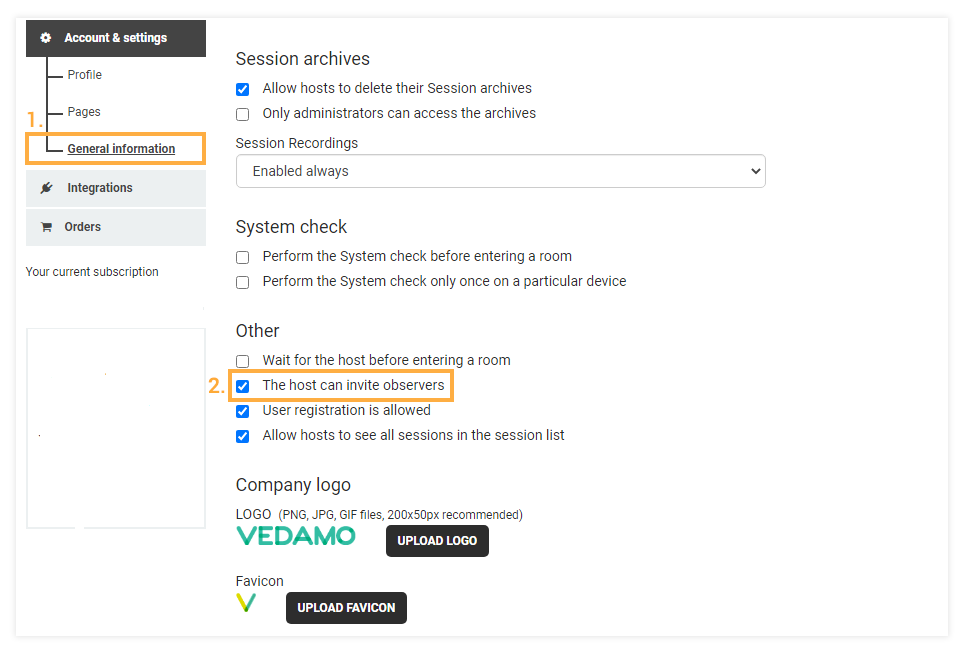Toggle Allow hosts to see all sessions
Viewport: 964px width, 654px height.
click(243, 436)
